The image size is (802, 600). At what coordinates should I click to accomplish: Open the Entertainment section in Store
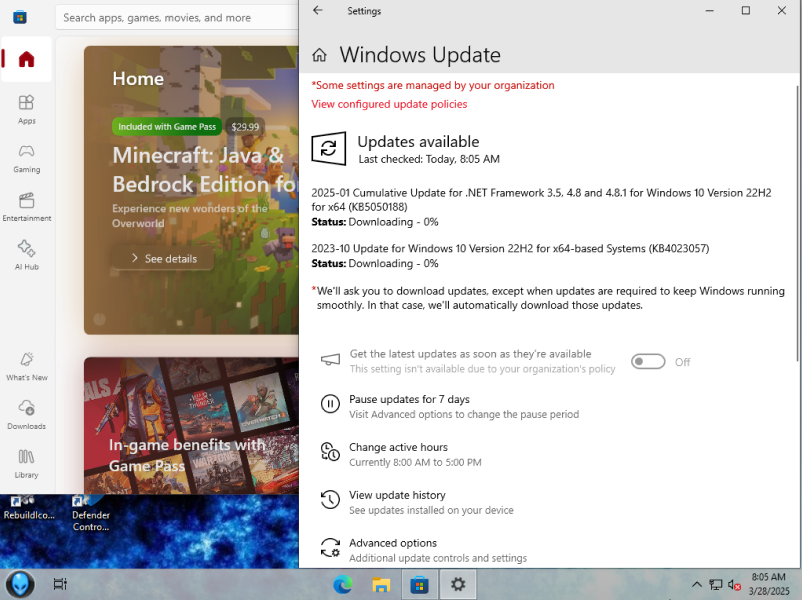[26, 207]
